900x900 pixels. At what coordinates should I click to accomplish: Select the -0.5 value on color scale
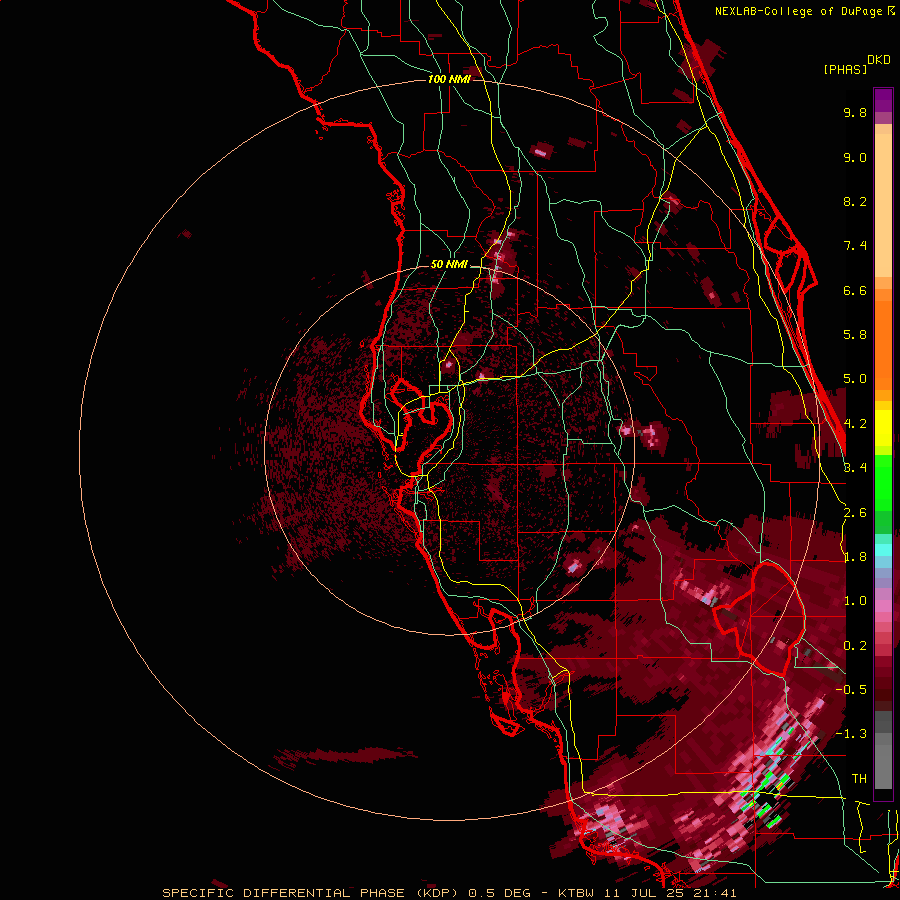point(851,690)
